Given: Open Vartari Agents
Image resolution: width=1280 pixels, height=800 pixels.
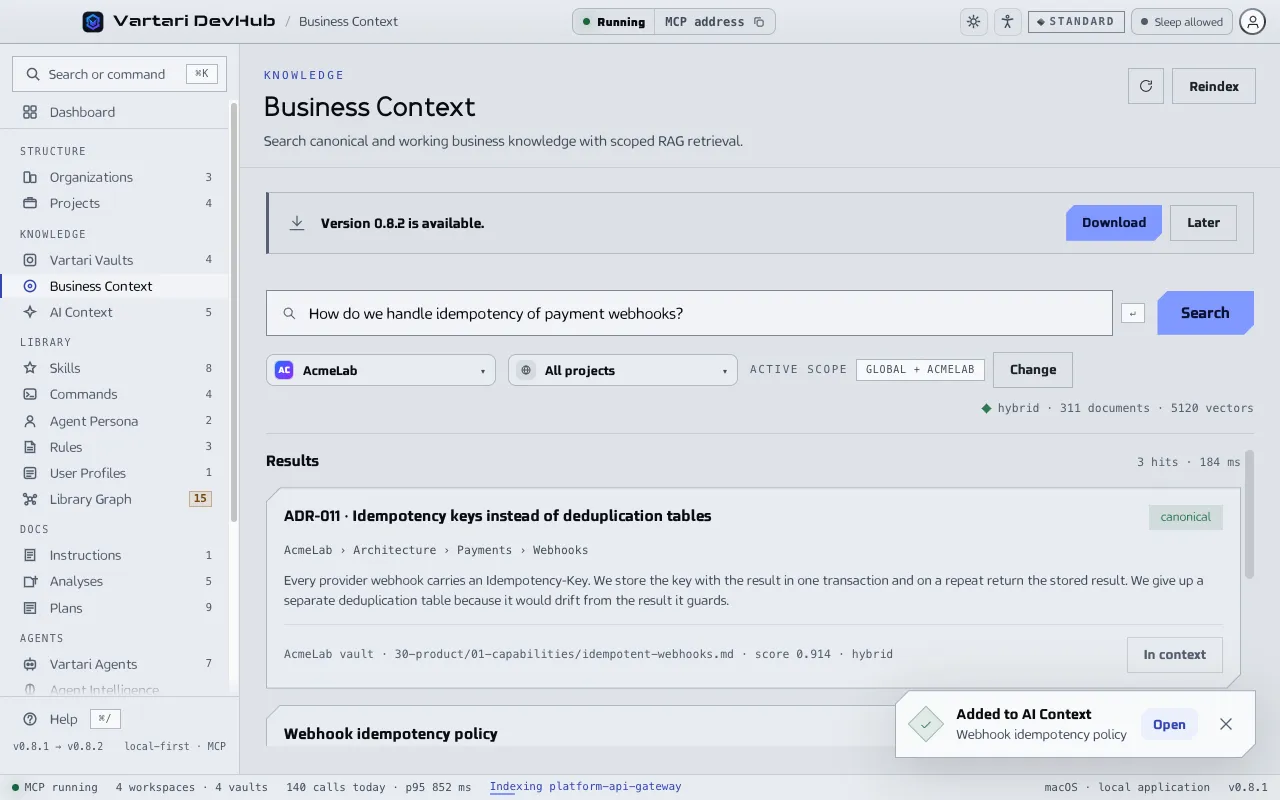Looking at the screenshot, I should pos(115,664).
